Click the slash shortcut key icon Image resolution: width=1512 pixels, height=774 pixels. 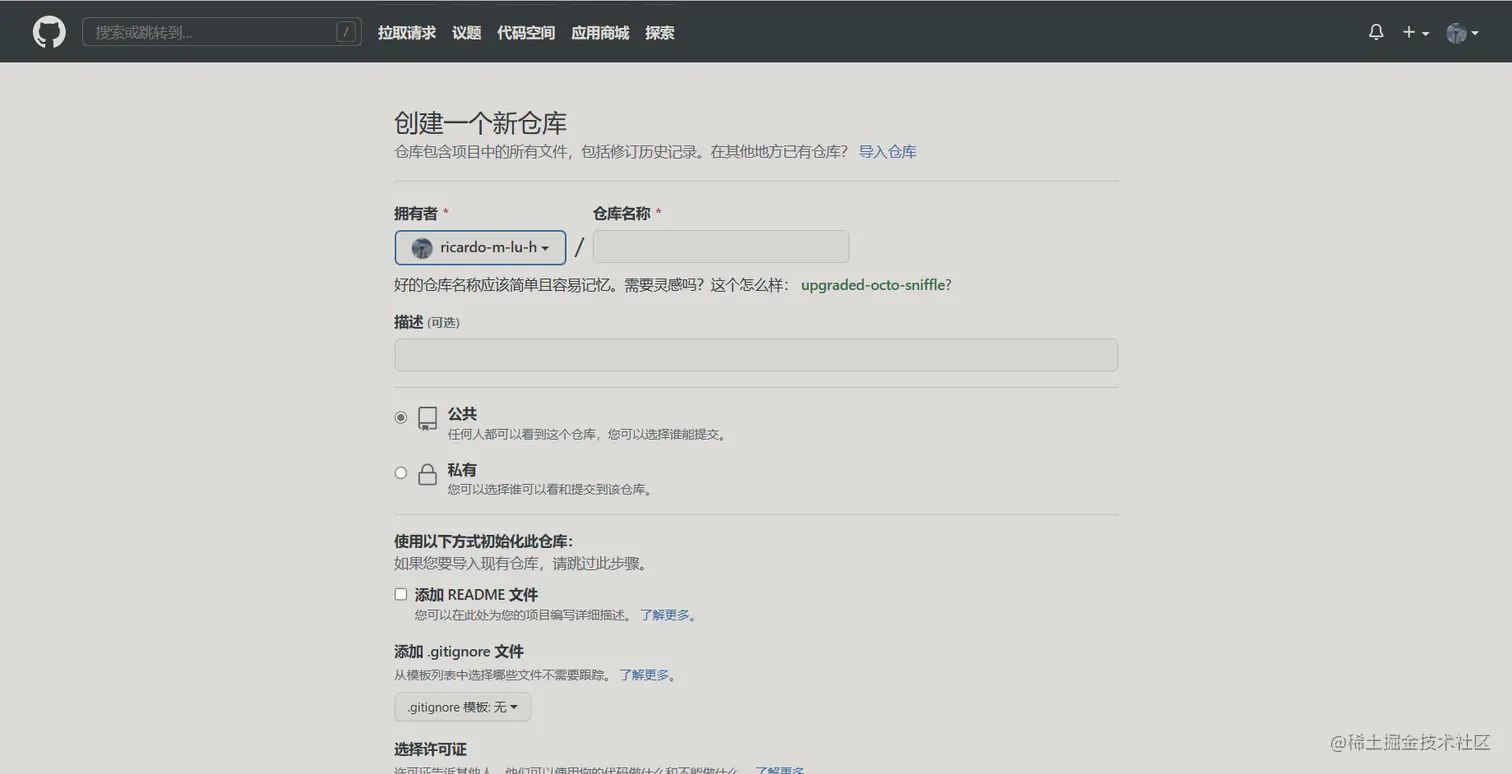coord(346,32)
